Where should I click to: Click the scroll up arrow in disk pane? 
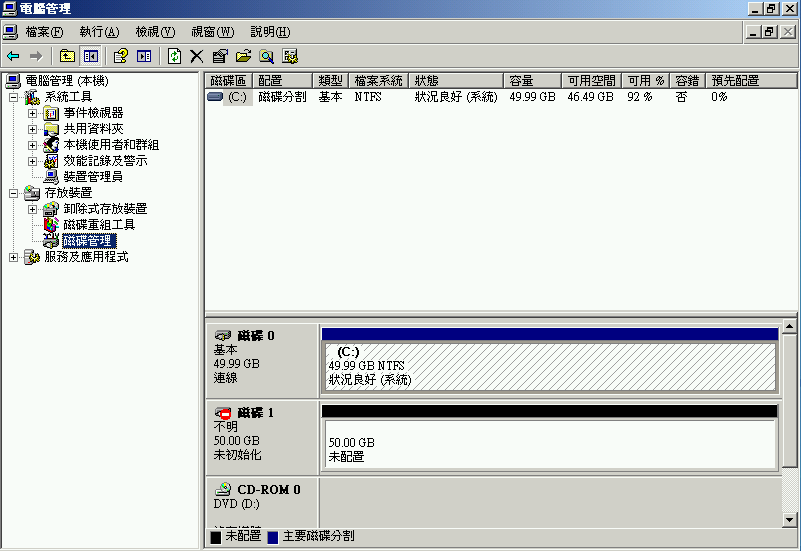[x=789, y=326]
